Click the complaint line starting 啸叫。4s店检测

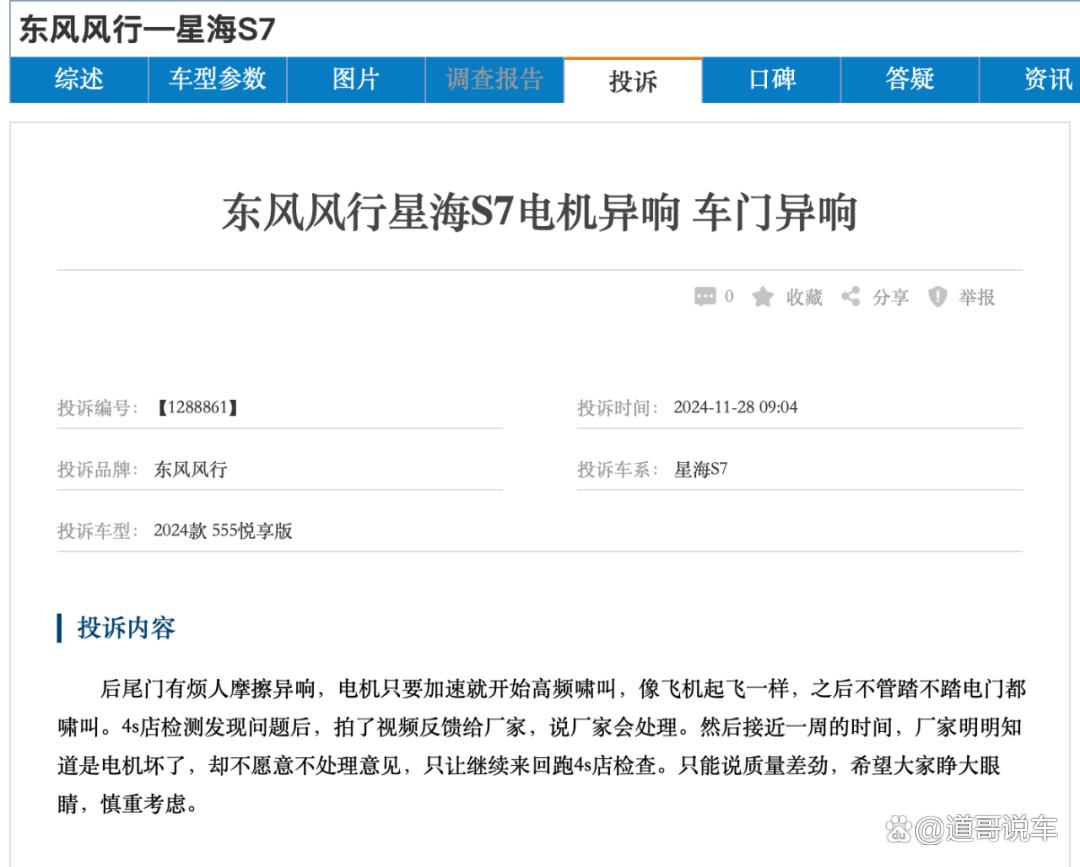(539, 727)
